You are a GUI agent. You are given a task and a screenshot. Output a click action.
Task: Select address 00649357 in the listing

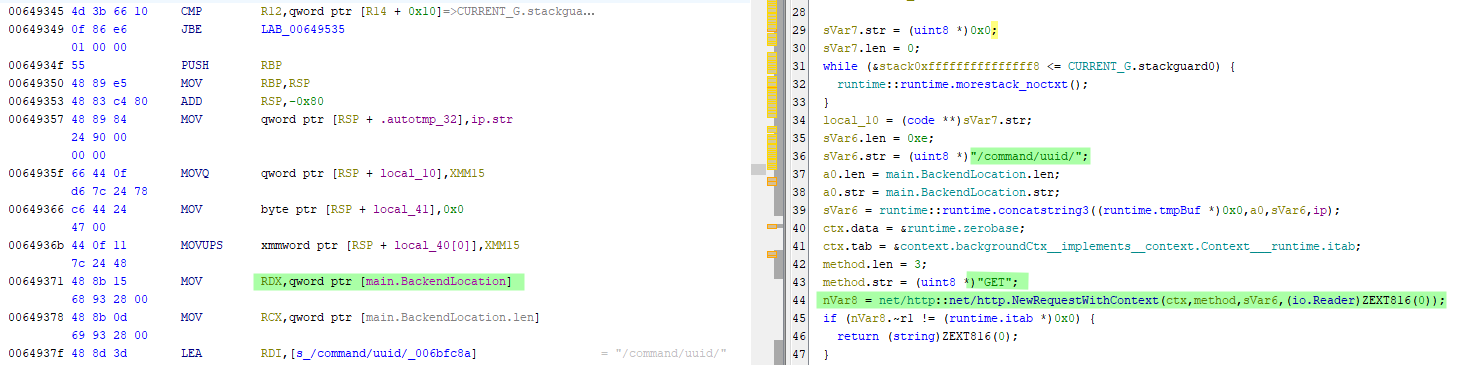[35, 120]
